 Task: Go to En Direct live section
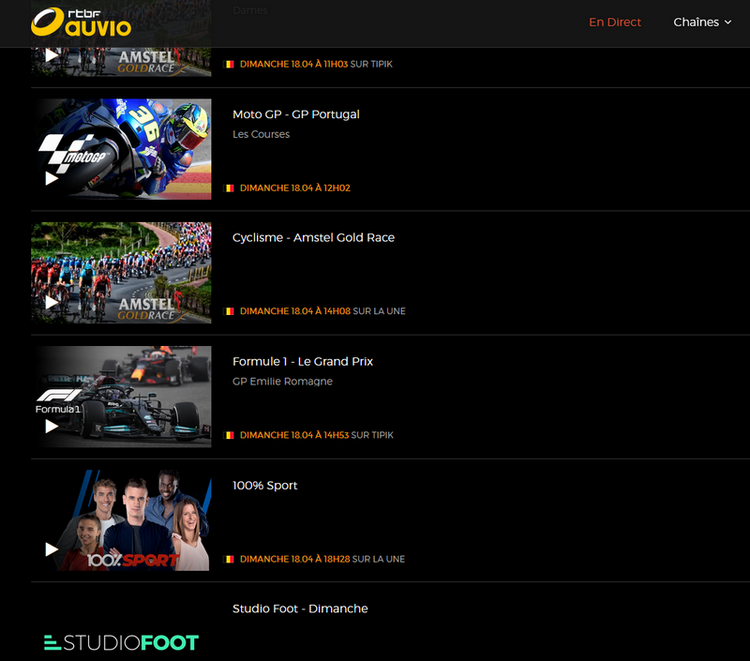coord(615,22)
